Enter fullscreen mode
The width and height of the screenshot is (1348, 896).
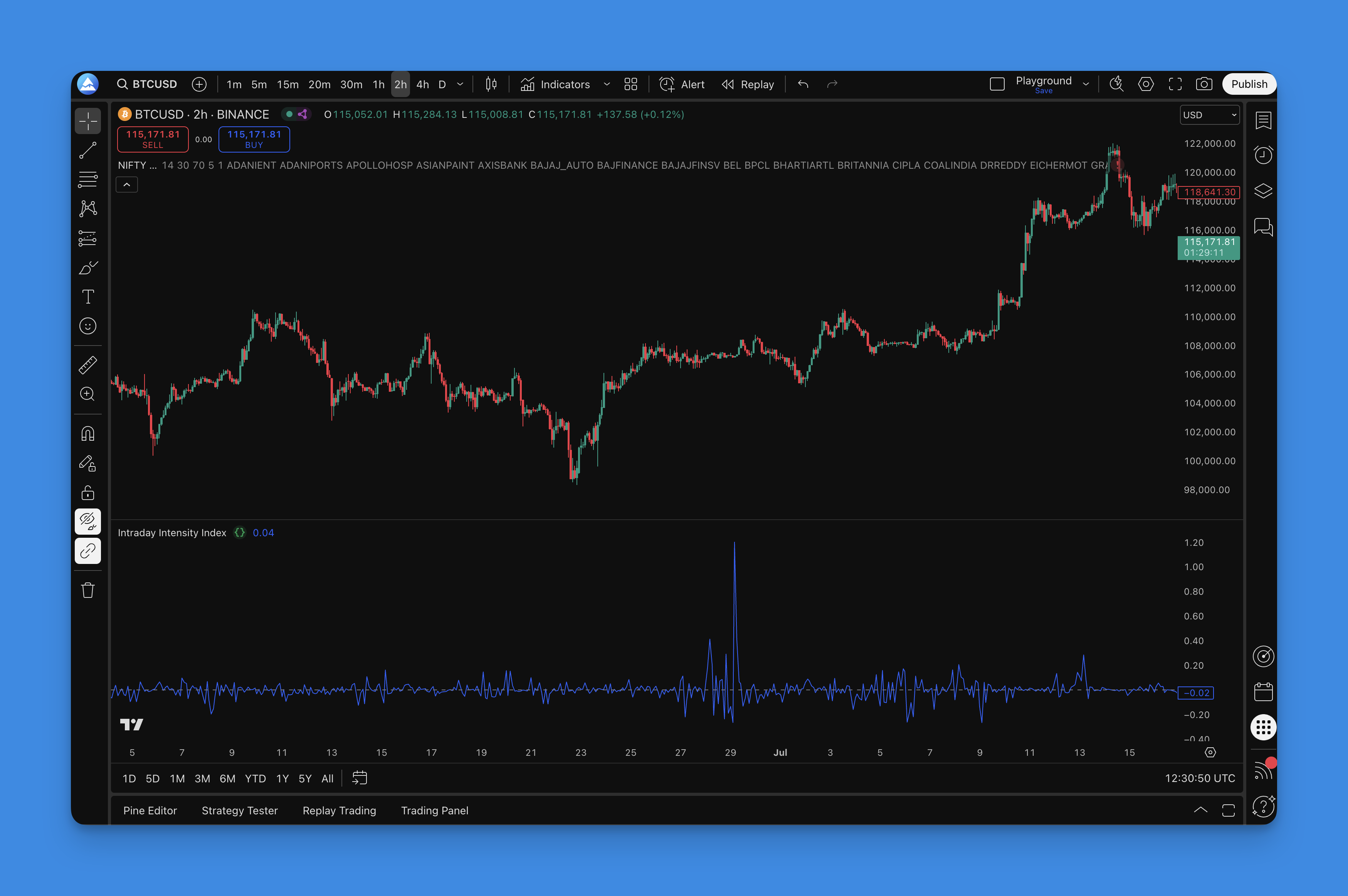[1175, 85]
